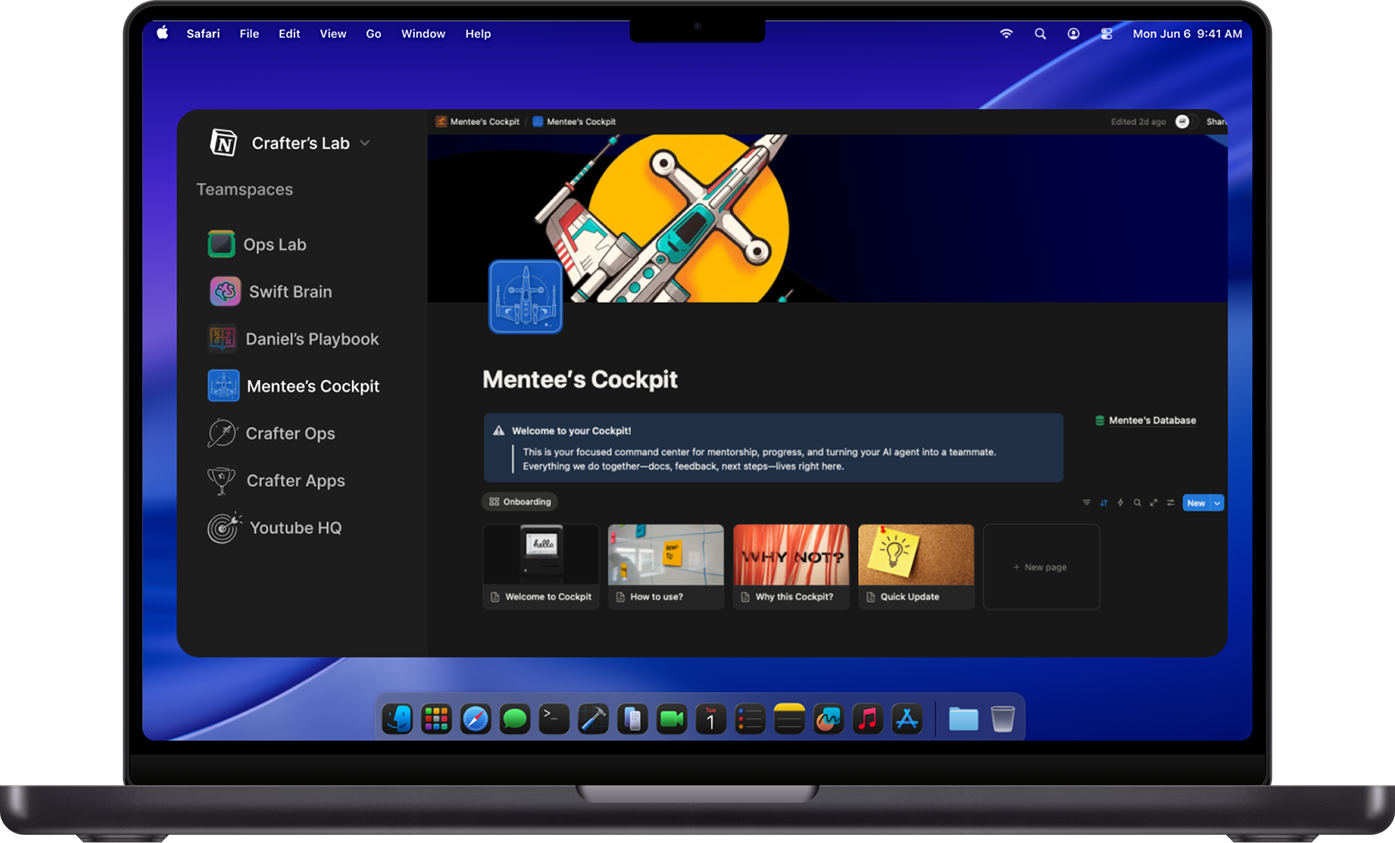This screenshot has width=1395, height=843.
Task: Open Reminders from the Dock
Action: pyautogui.click(x=750, y=718)
